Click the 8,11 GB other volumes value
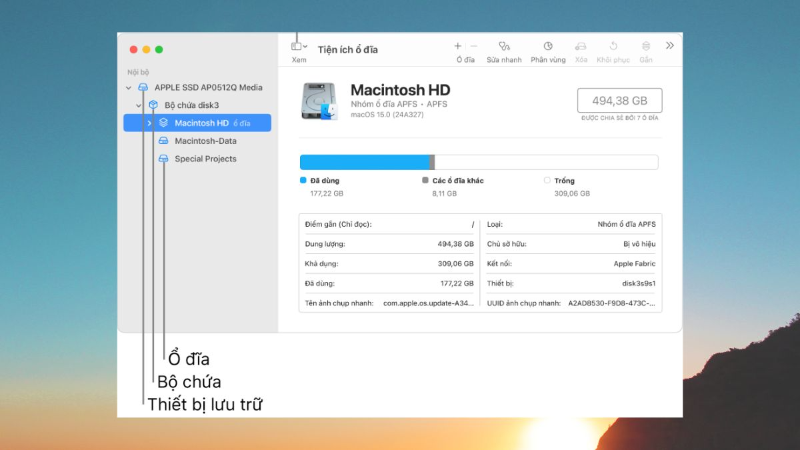This screenshot has height=450, width=800. (444, 194)
